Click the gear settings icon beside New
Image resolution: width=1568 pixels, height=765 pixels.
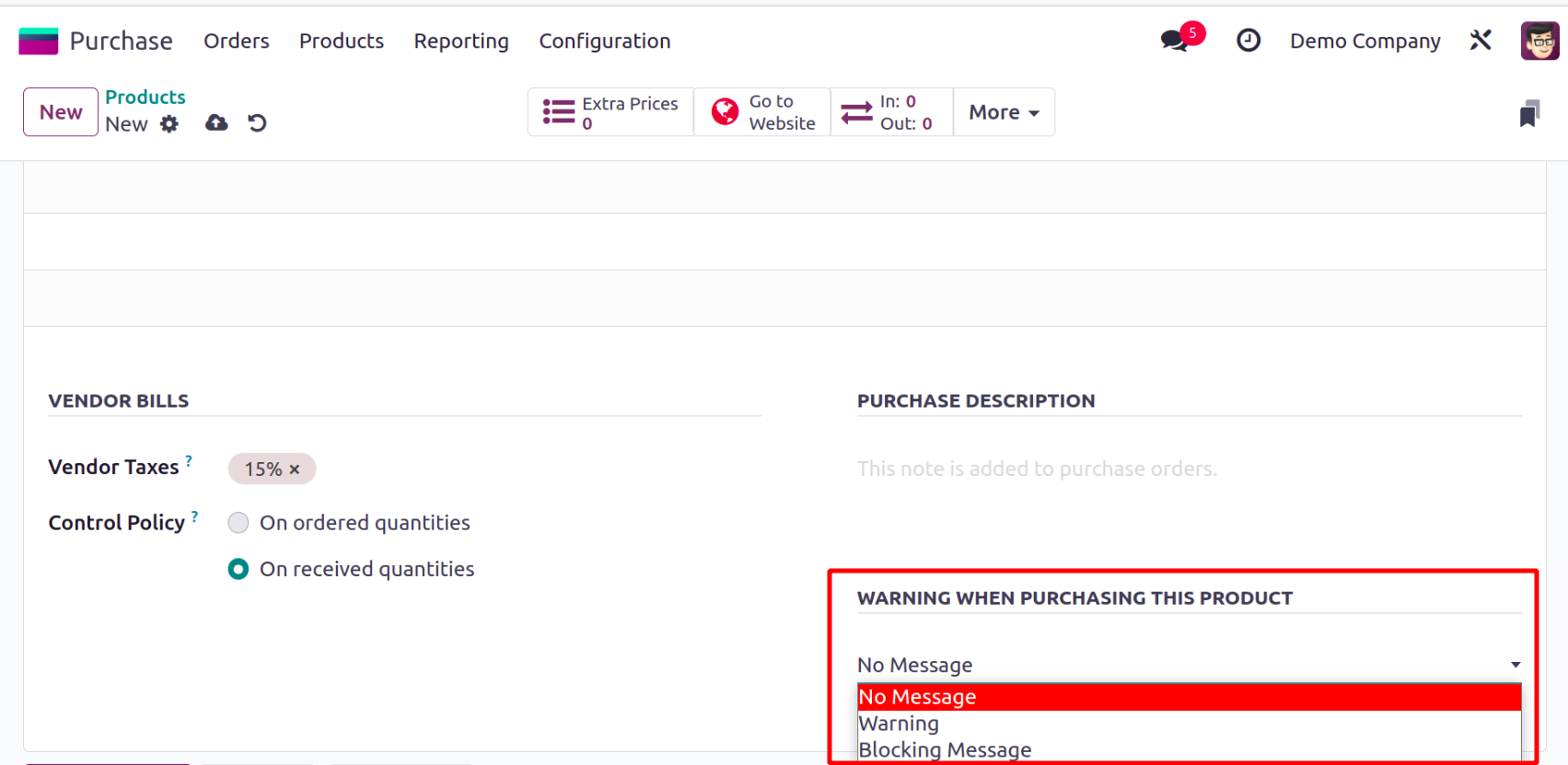pyautogui.click(x=169, y=124)
